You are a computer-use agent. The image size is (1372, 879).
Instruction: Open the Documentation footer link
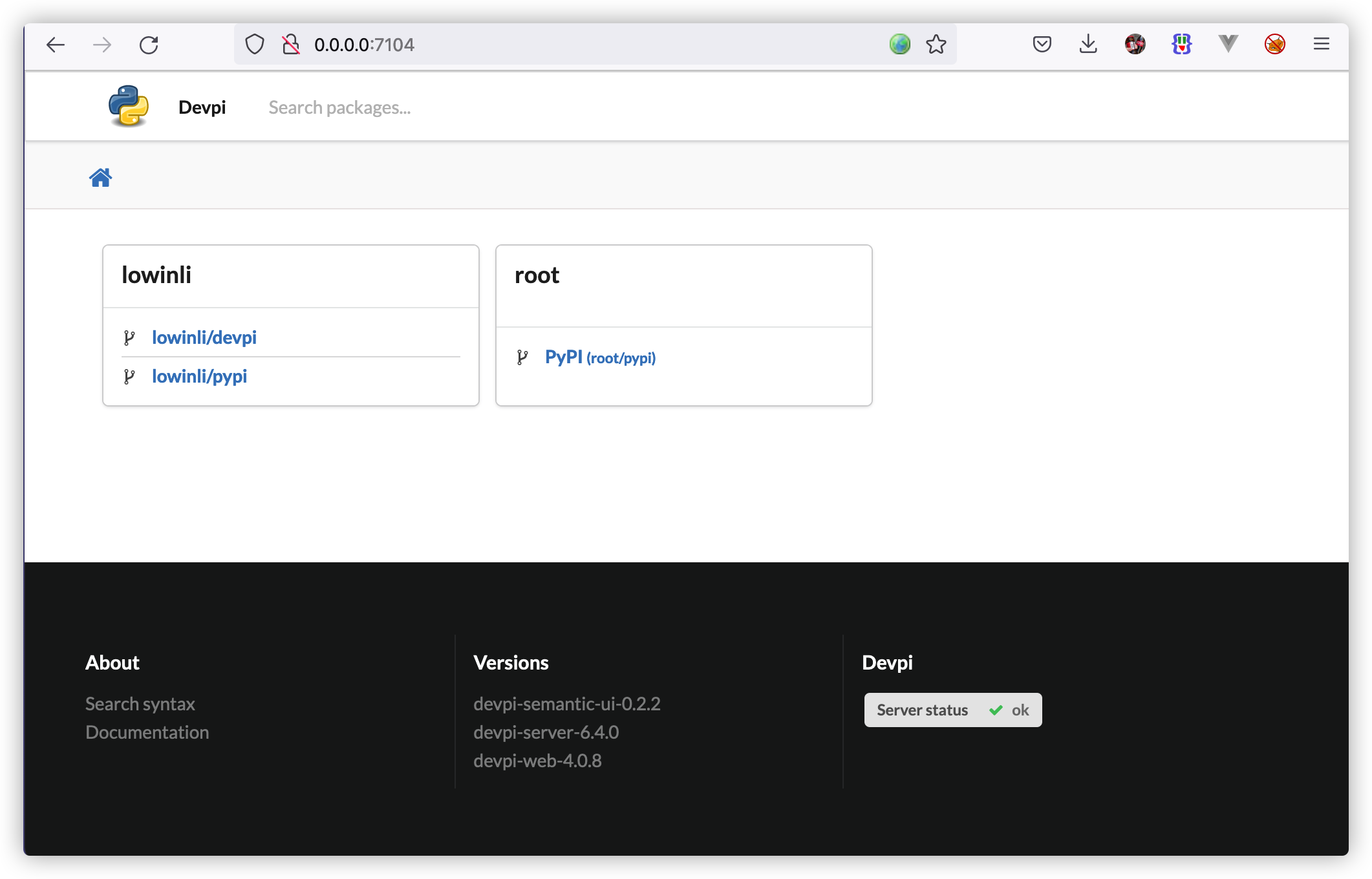tap(147, 732)
